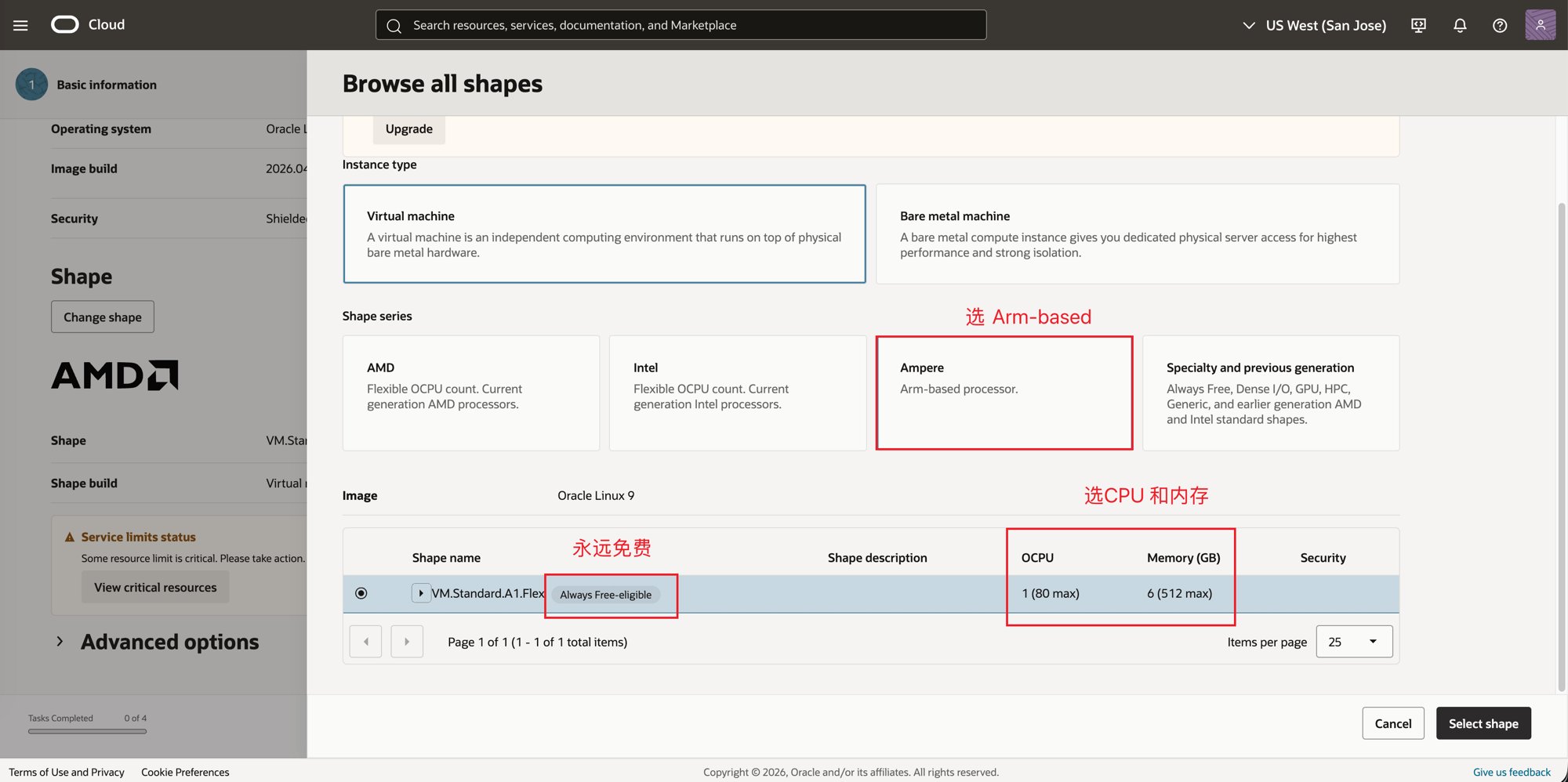This screenshot has width=1568, height=782.
Task: Confirm with the Select shape button
Action: tap(1483, 723)
